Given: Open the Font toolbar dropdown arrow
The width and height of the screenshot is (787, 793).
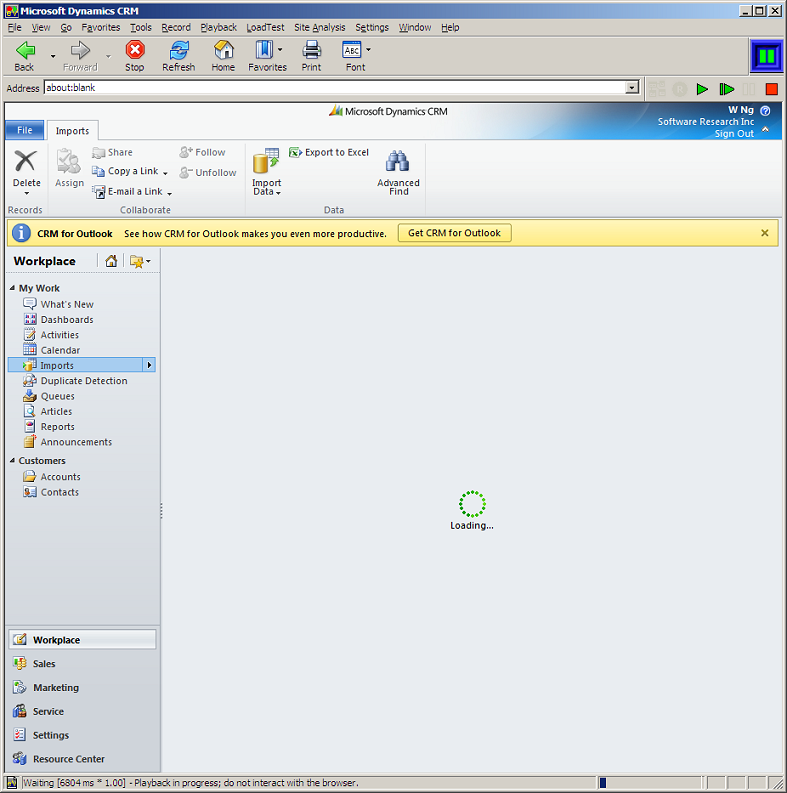Looking at the screenshot, I should tap(368, 50).
